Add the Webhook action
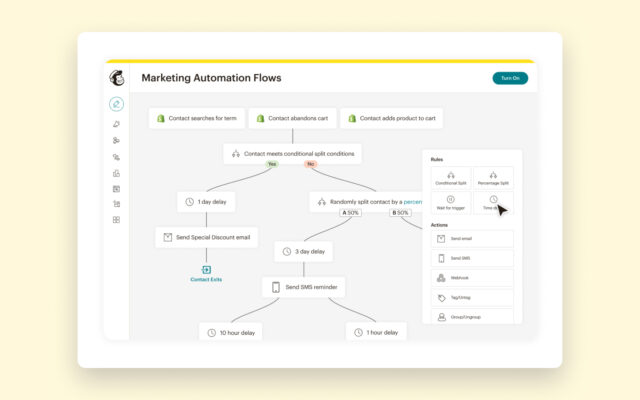The height and width of the screenshot is (400, 640). [472, 278]
